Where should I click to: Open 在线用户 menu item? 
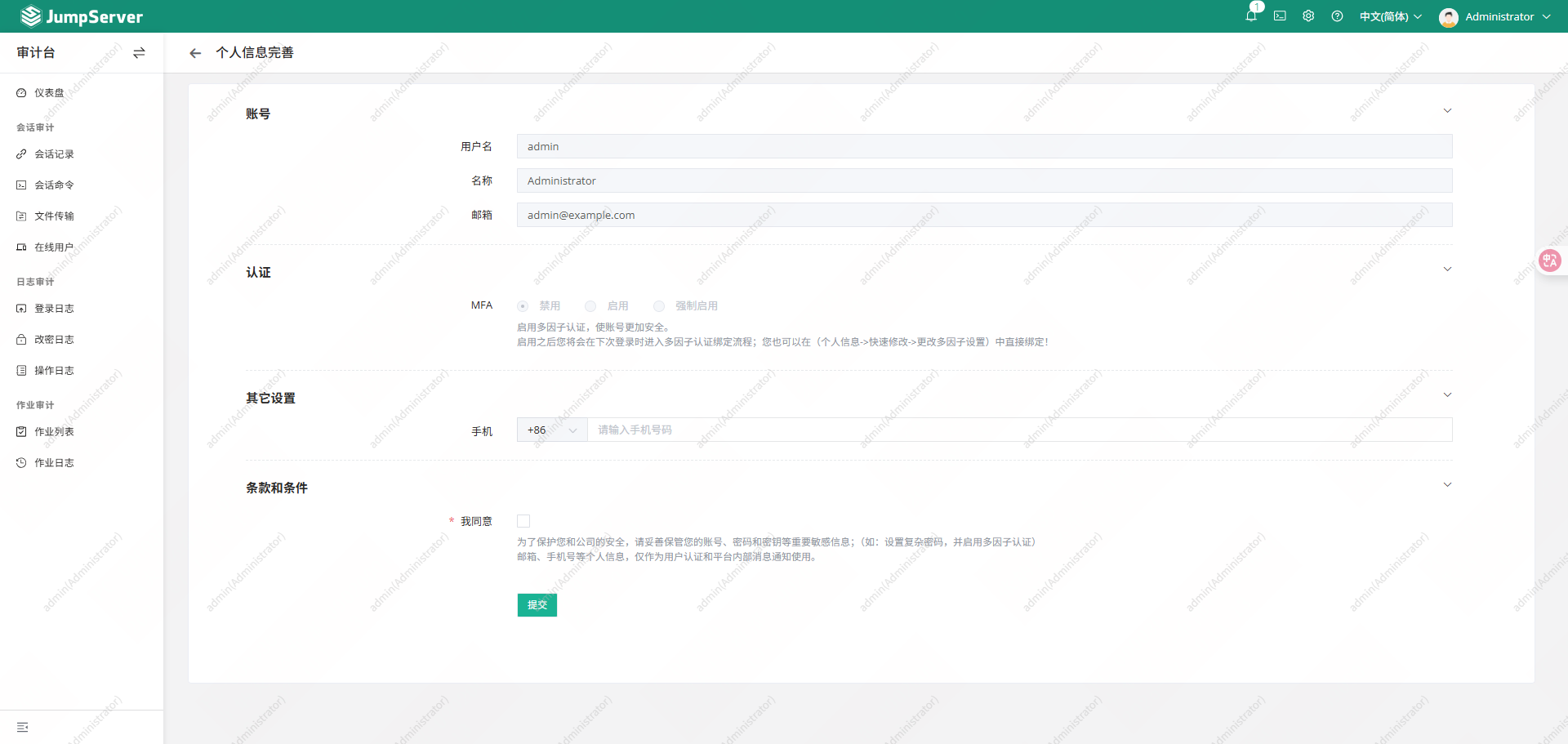82,247
